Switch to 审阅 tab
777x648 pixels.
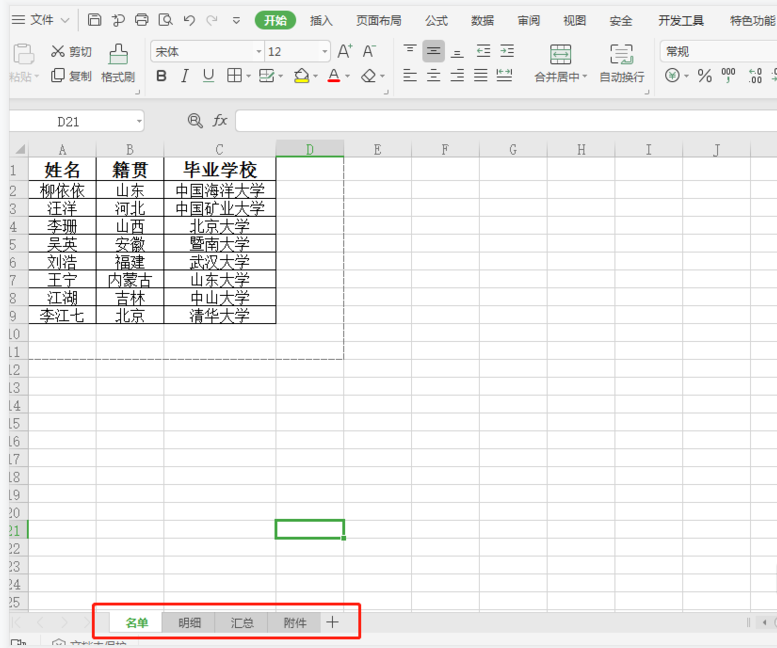[x=528, y=20]
